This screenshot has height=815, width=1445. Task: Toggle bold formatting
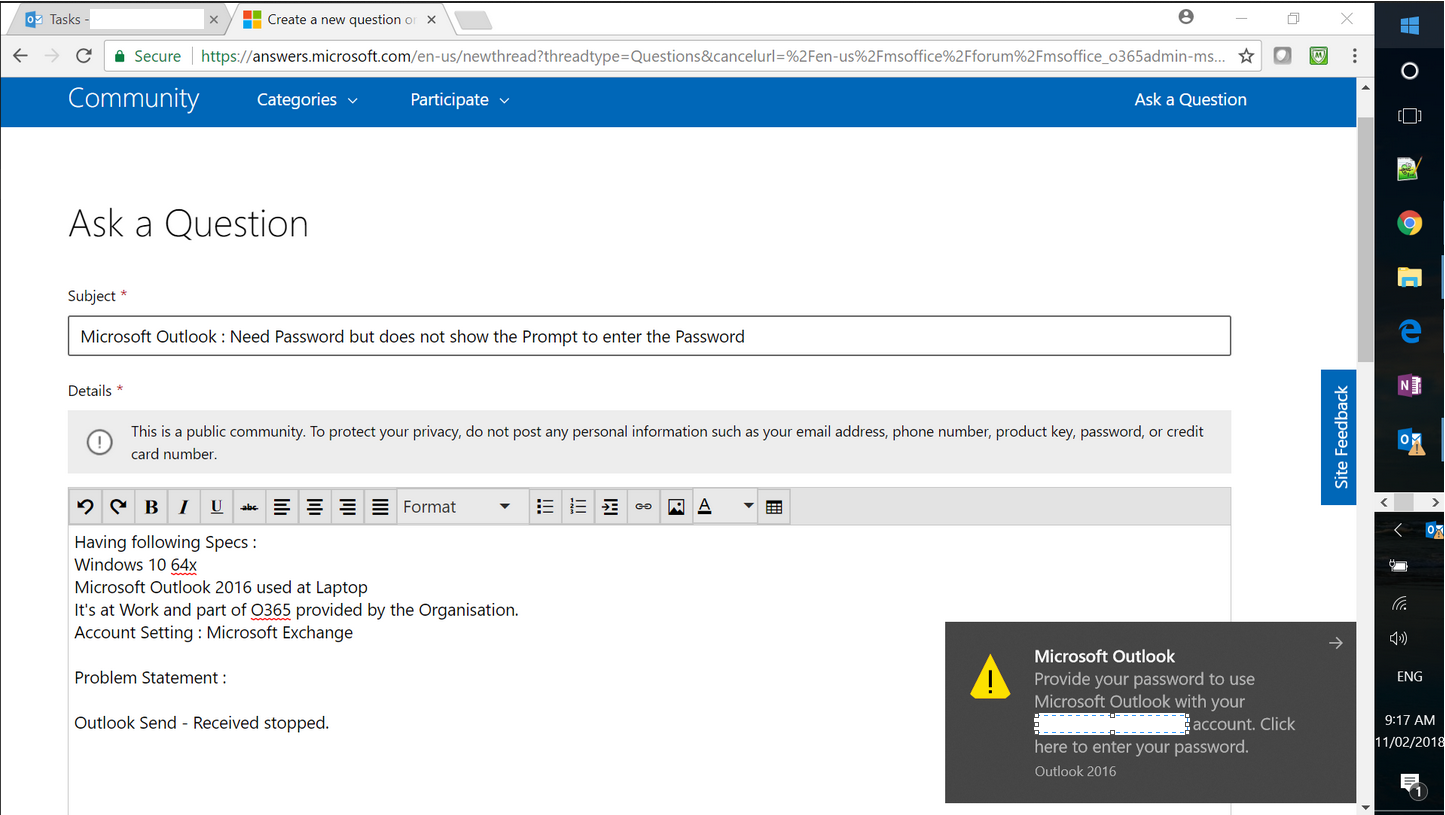[151, 507]
